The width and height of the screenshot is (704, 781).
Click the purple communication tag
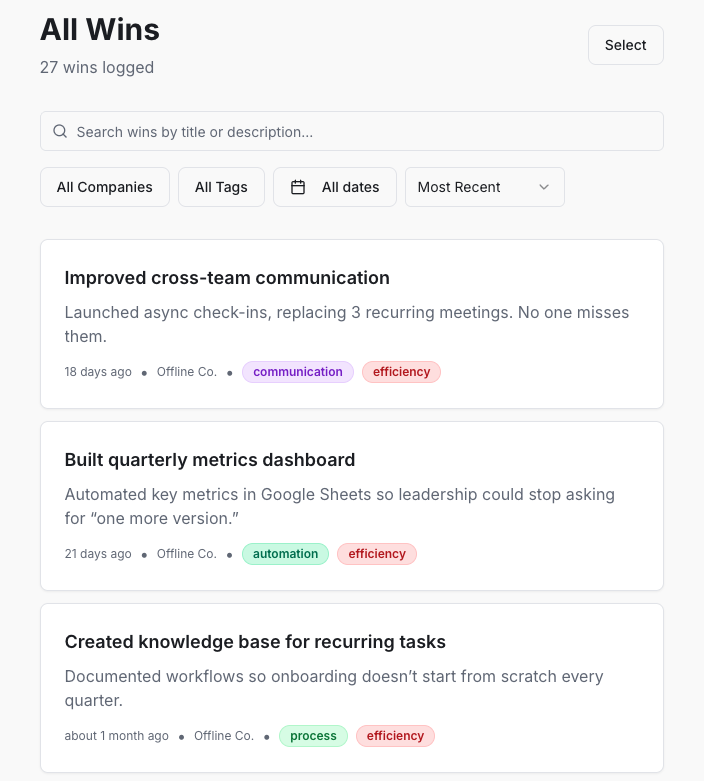tap(298, 372)
